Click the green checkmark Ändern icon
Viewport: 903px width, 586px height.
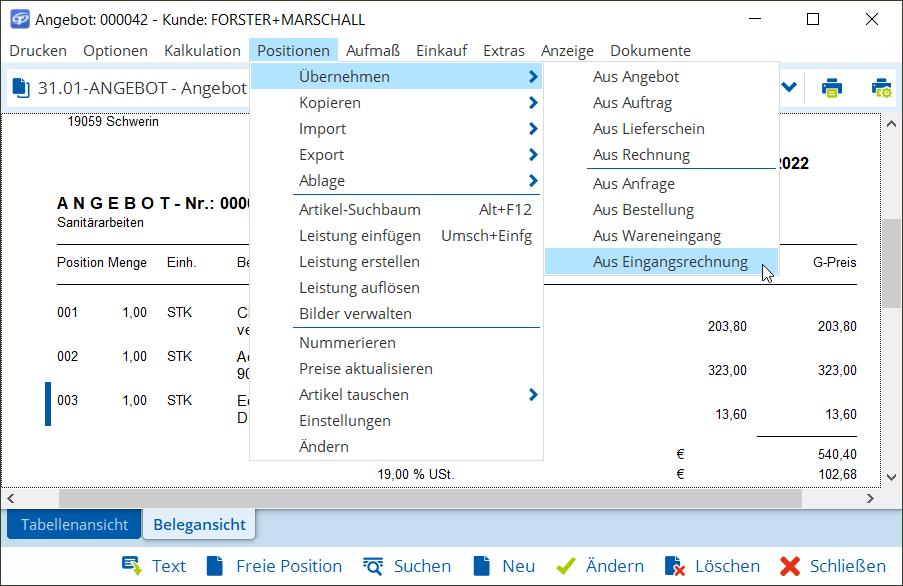(x=566, y=566)
